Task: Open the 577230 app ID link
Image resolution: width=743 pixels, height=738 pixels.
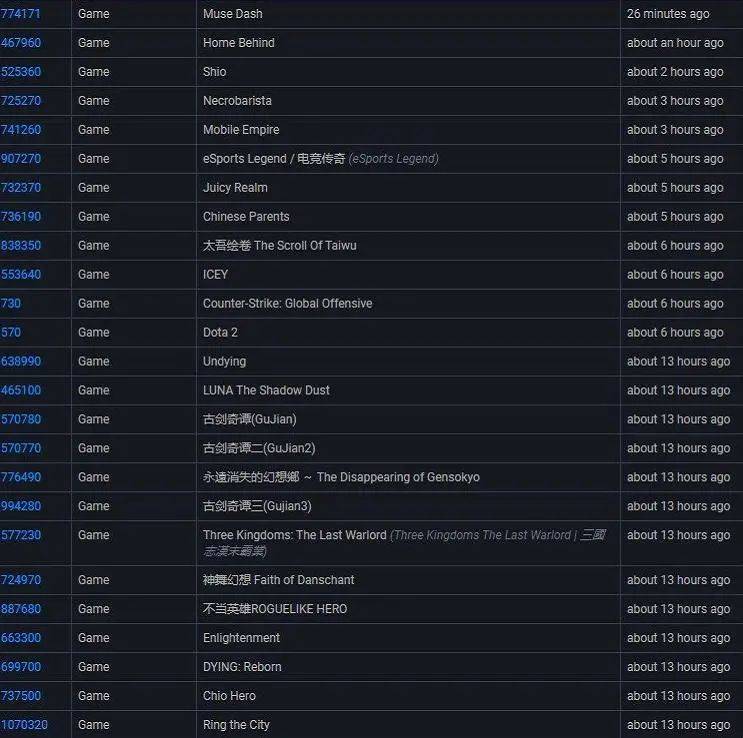Action: [x=21, y=536]
